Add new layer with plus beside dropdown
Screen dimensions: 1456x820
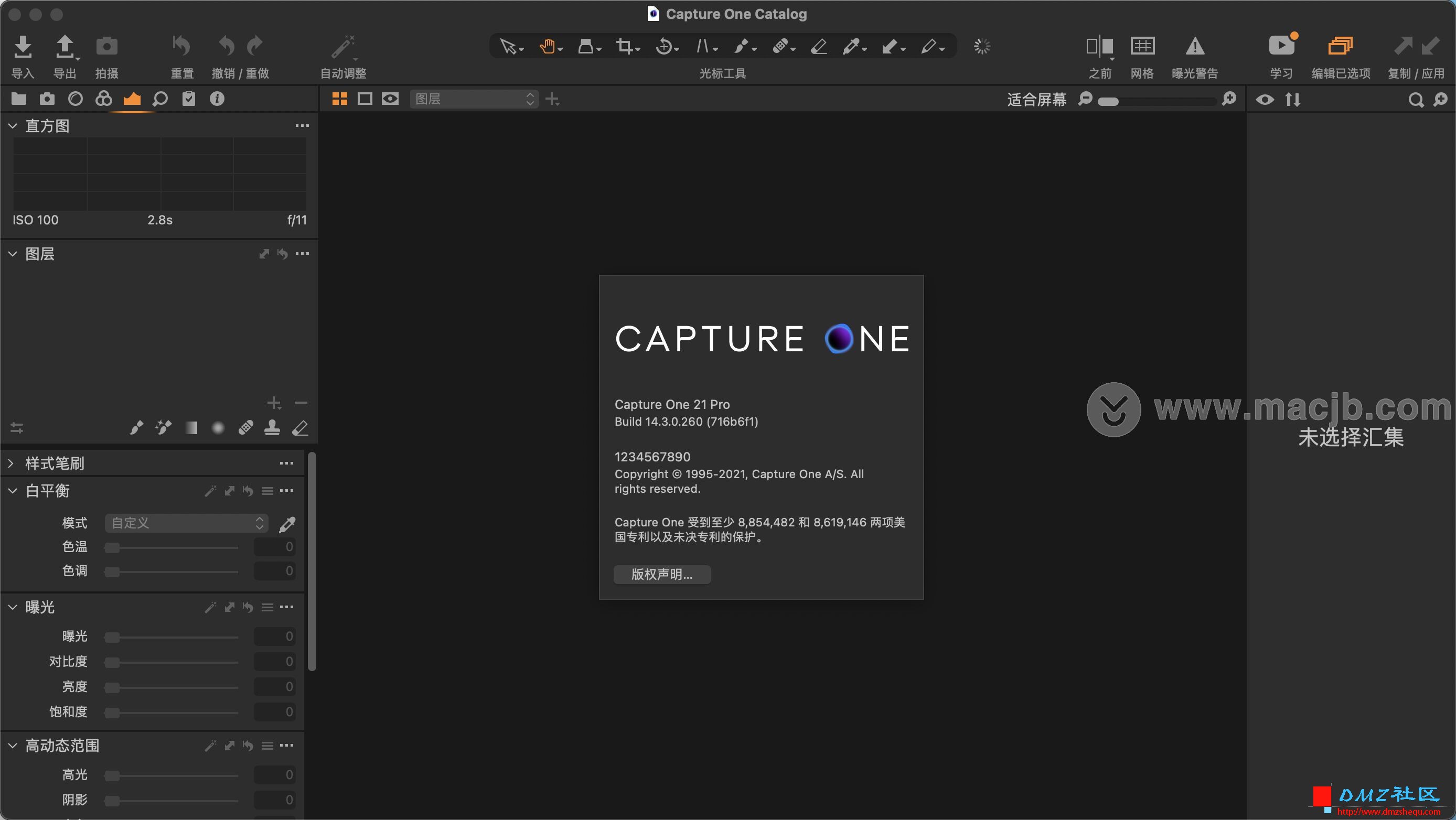click(552, 100)
